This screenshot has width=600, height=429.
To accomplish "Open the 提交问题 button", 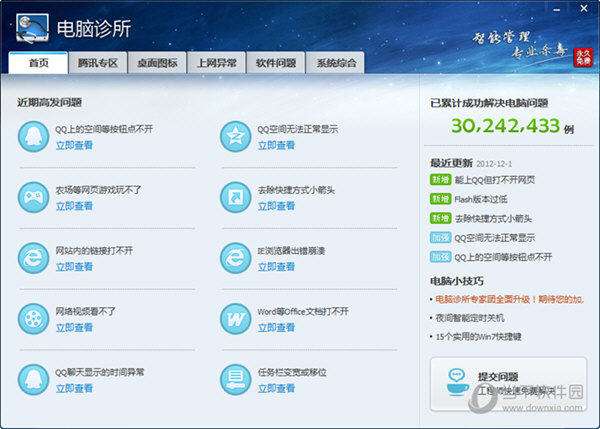I will (x=508, y=384).
